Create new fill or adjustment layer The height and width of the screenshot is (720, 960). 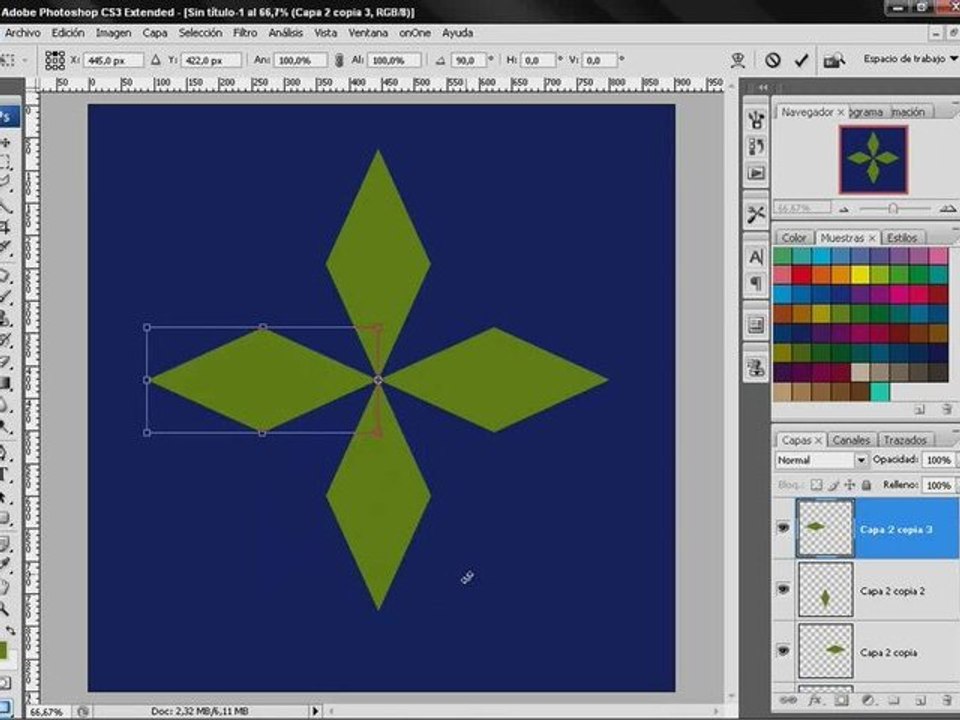point(868,700)
